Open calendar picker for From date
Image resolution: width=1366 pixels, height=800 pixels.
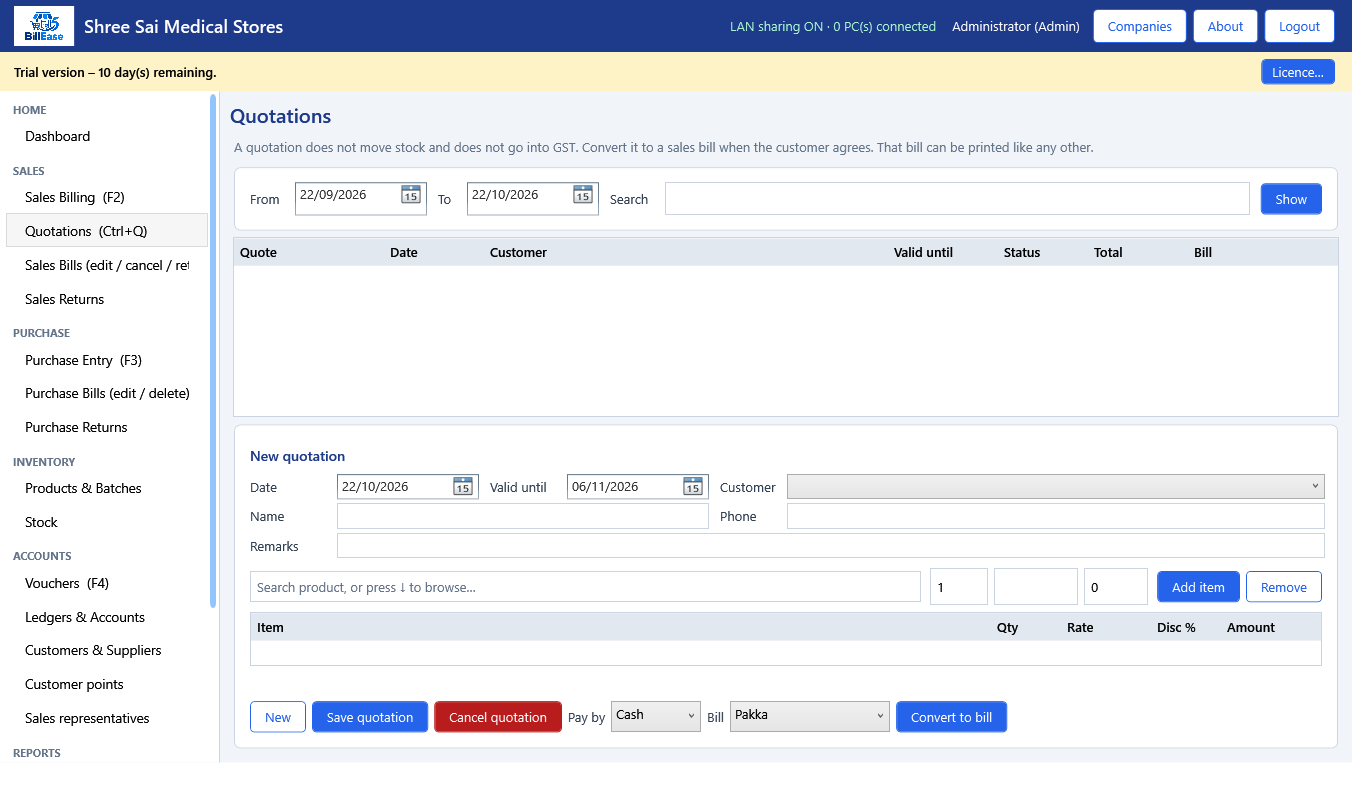[411, 195]
